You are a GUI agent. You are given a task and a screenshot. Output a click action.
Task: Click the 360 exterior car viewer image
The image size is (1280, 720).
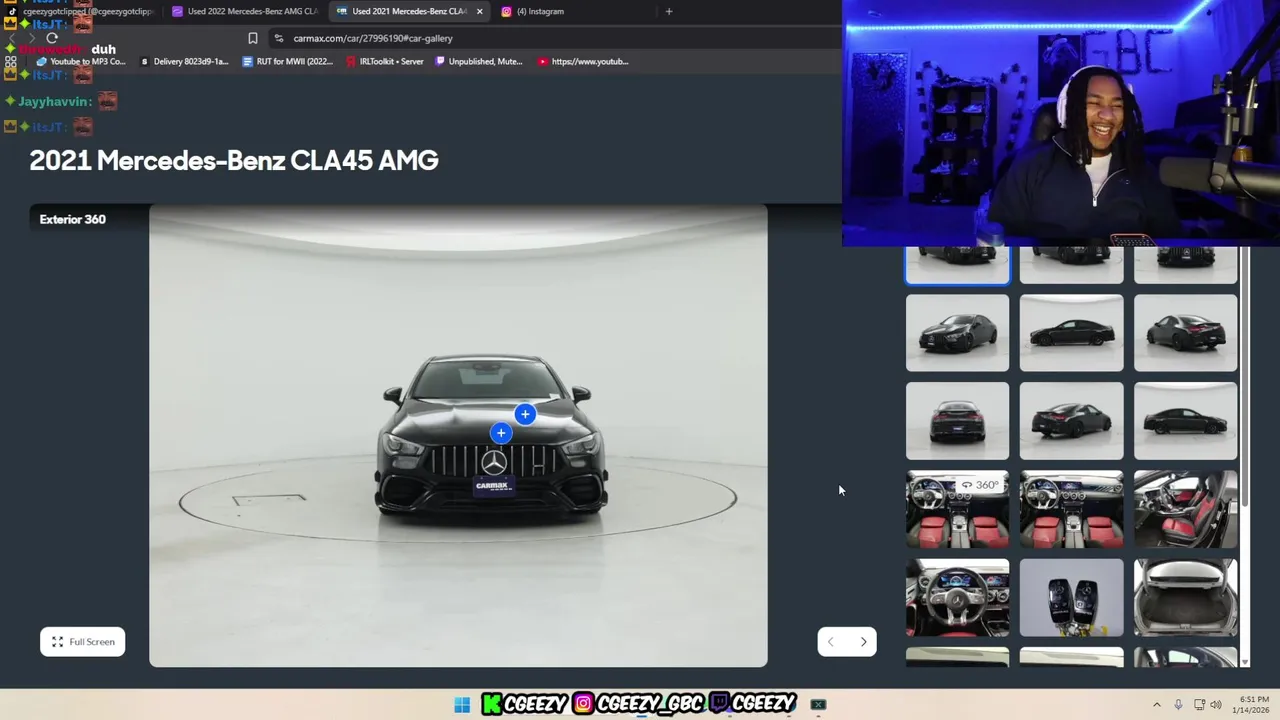click(458, 436)
